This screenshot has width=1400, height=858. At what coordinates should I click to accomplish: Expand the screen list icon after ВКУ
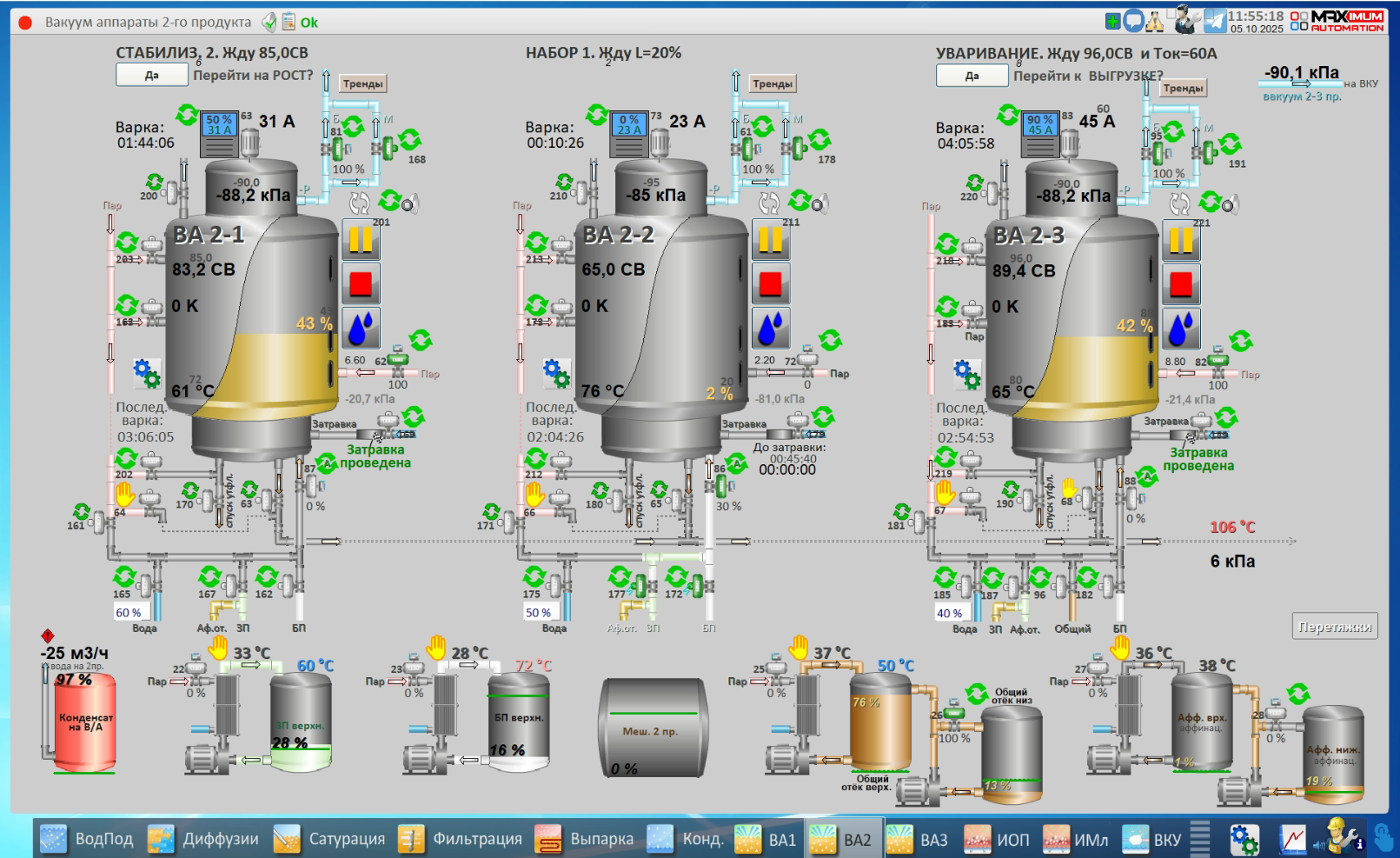[1200, 839]
